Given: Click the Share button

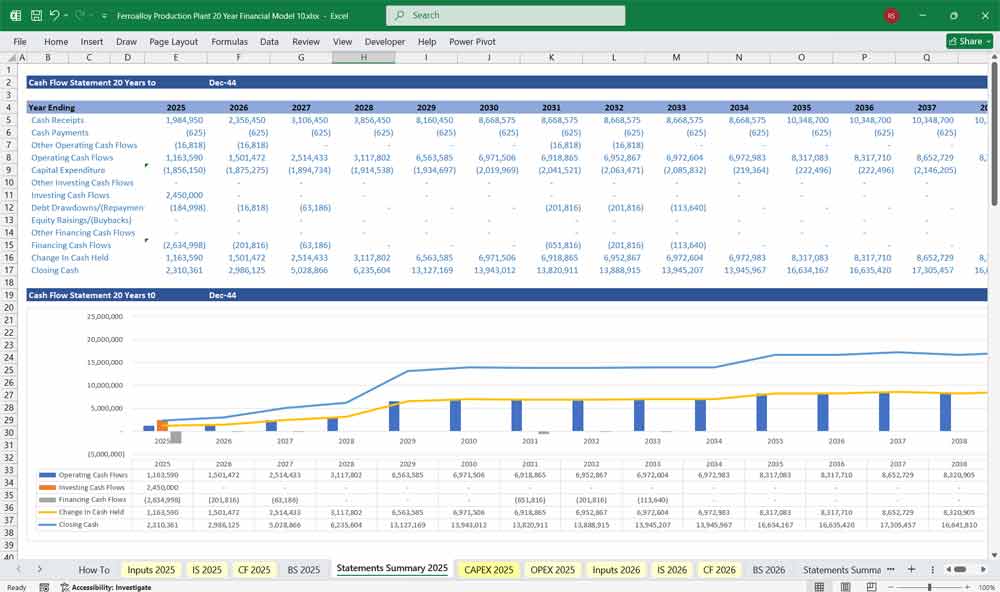Looking at the screenshot, I should click(962, 40).
